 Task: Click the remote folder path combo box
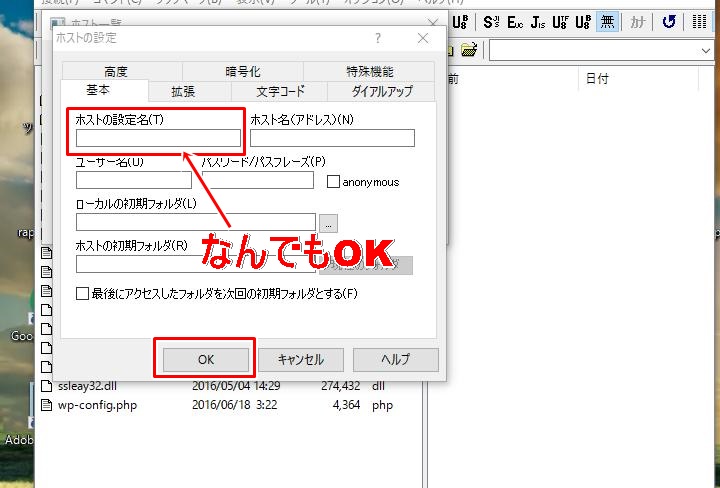pyautogui.click(x=601, y=50)
